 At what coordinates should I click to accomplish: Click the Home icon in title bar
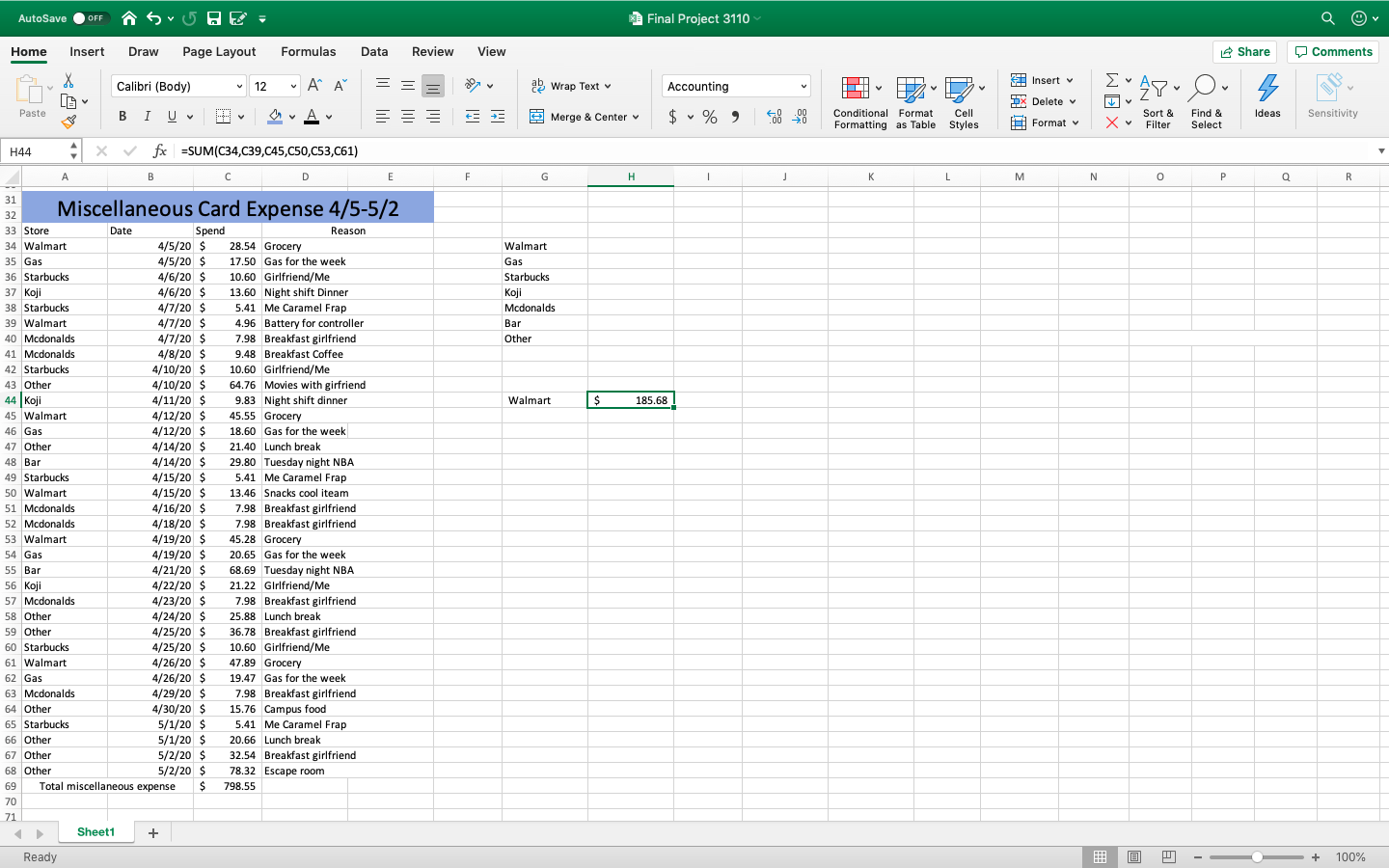(x=129, y=18)
